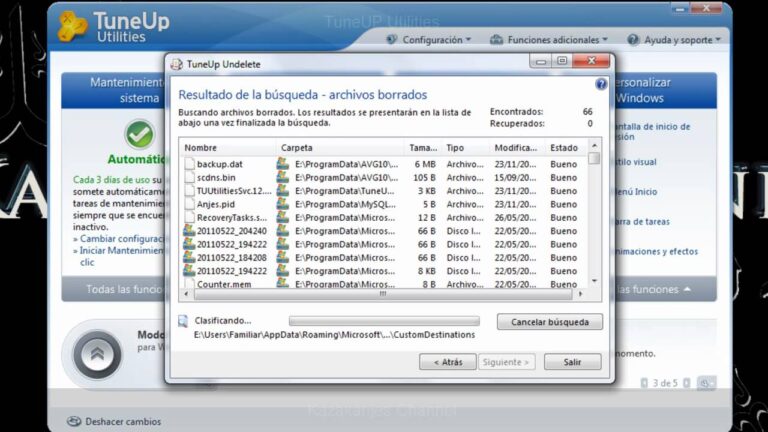This screenshot has width=768, height=432.
Task: Click the folder icon in Anjes.pid row
Action: click(283, 204)
